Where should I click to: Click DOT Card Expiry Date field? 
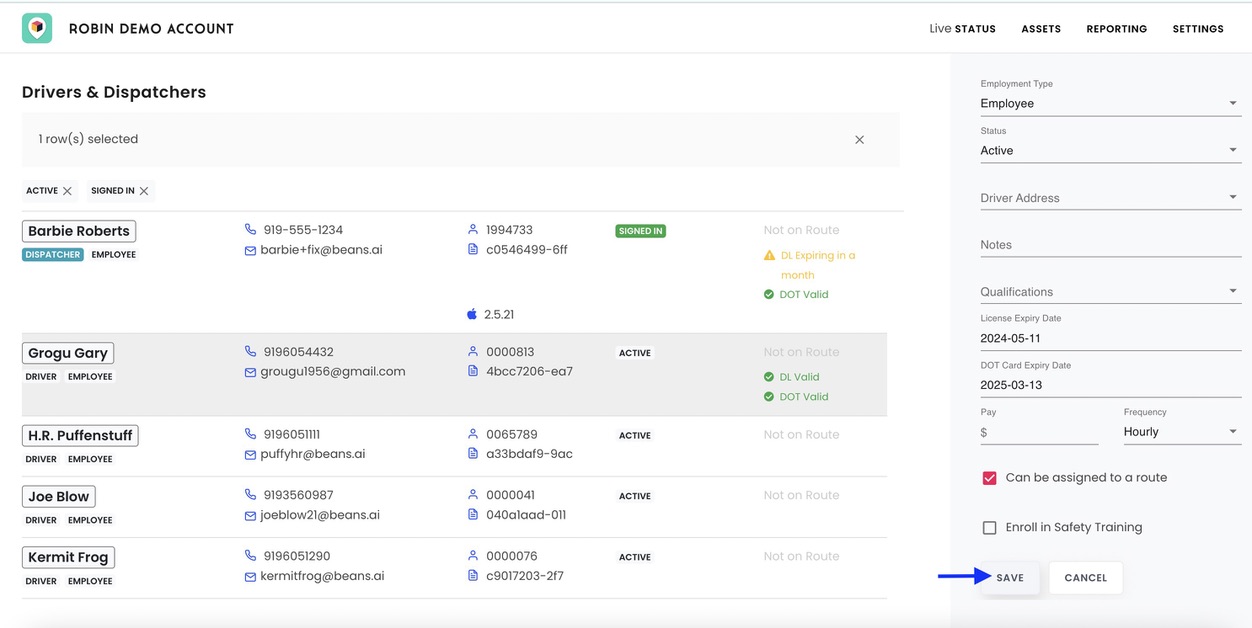[1110, 385]
